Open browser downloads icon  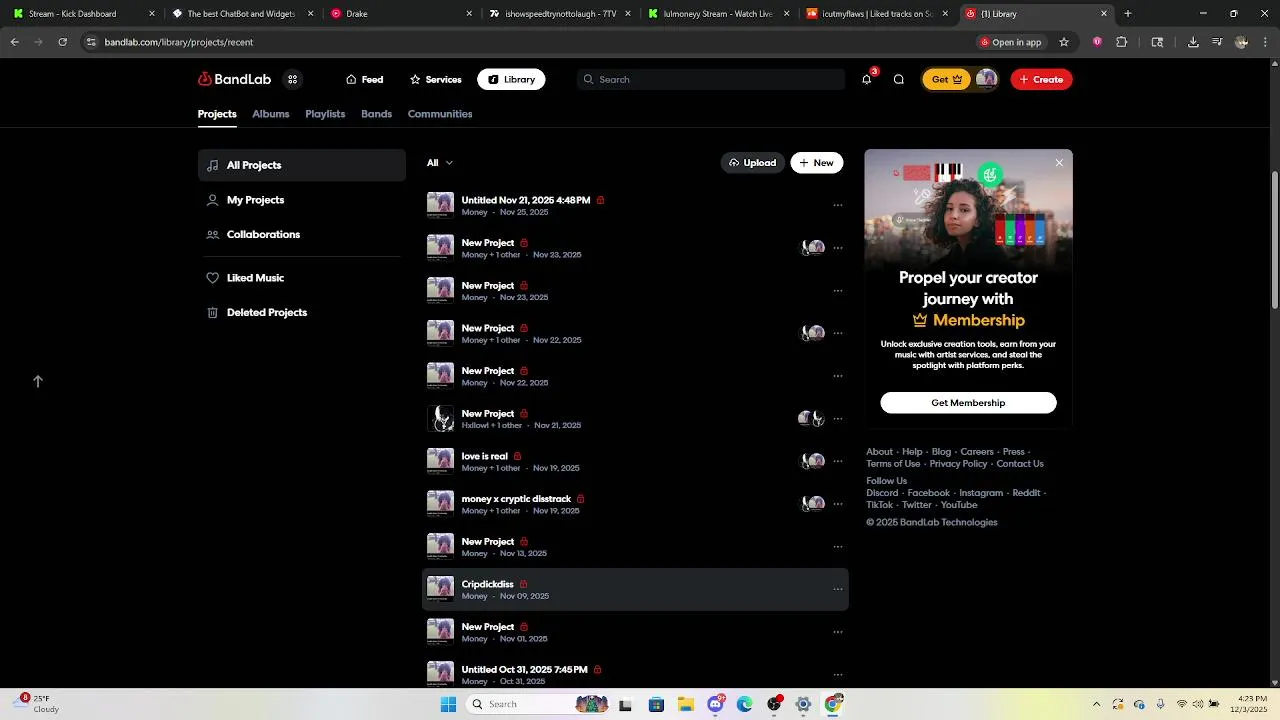tap(1193, 42)
